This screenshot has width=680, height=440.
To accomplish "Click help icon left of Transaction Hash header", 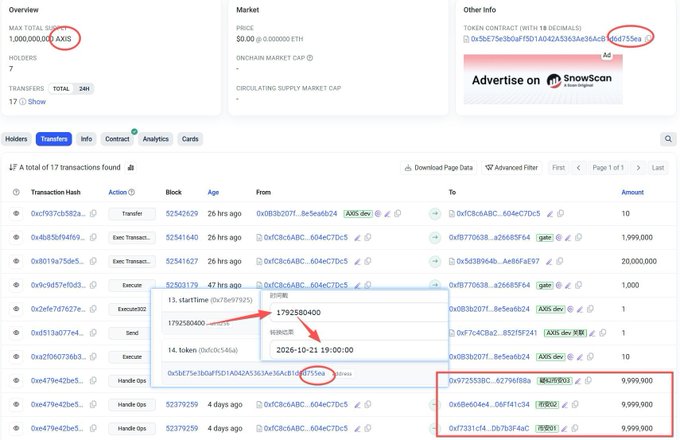I will (x=16, y=192).
